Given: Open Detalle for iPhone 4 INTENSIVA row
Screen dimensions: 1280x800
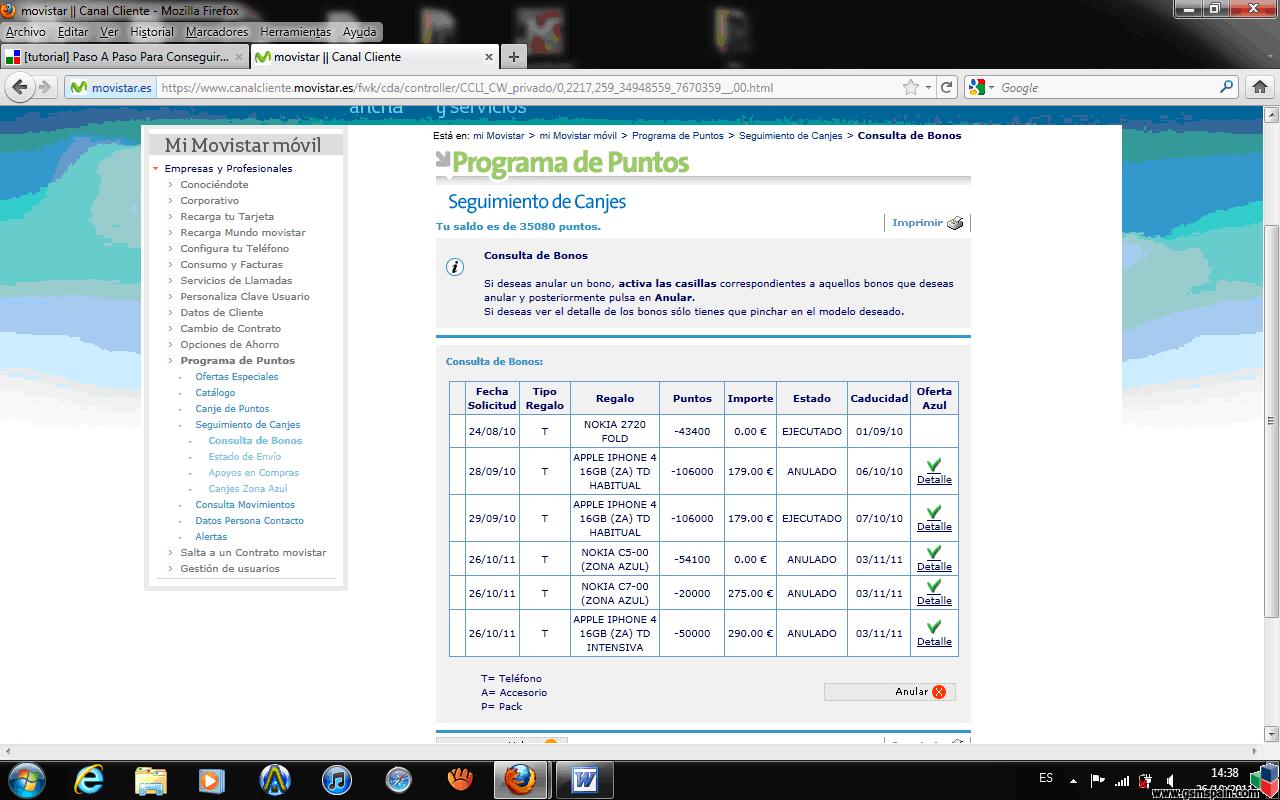Looking at the screenshot, I should pos(934,642).
